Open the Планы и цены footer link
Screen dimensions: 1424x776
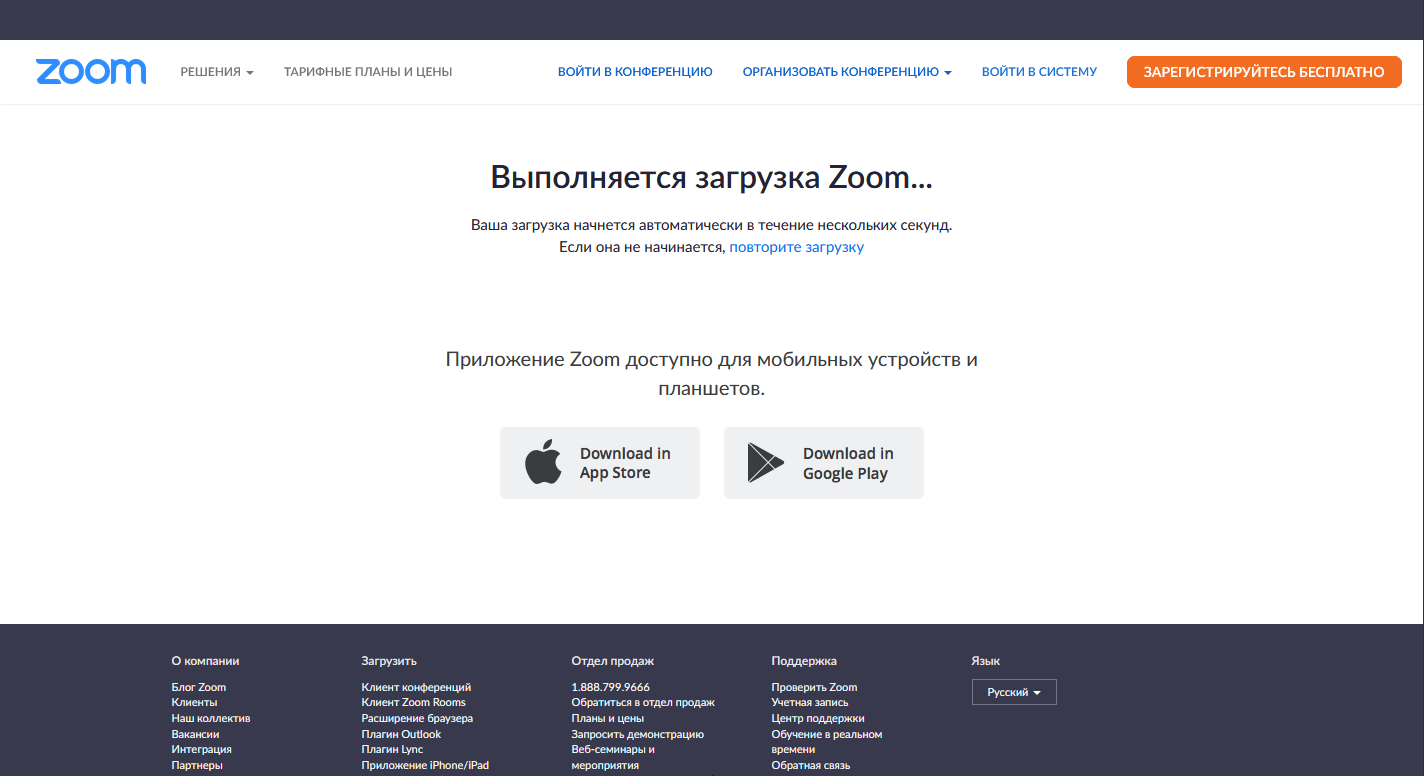click(608, 718)
